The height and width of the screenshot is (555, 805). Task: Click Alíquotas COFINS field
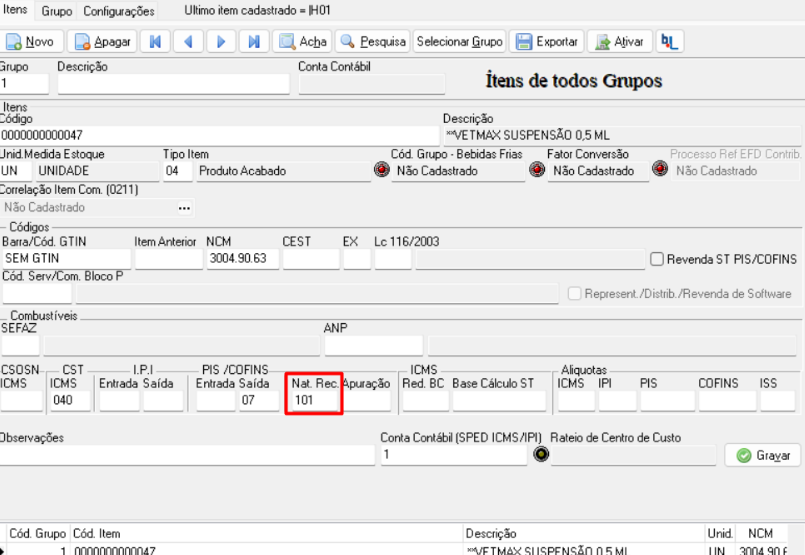(x=727, y=401)
